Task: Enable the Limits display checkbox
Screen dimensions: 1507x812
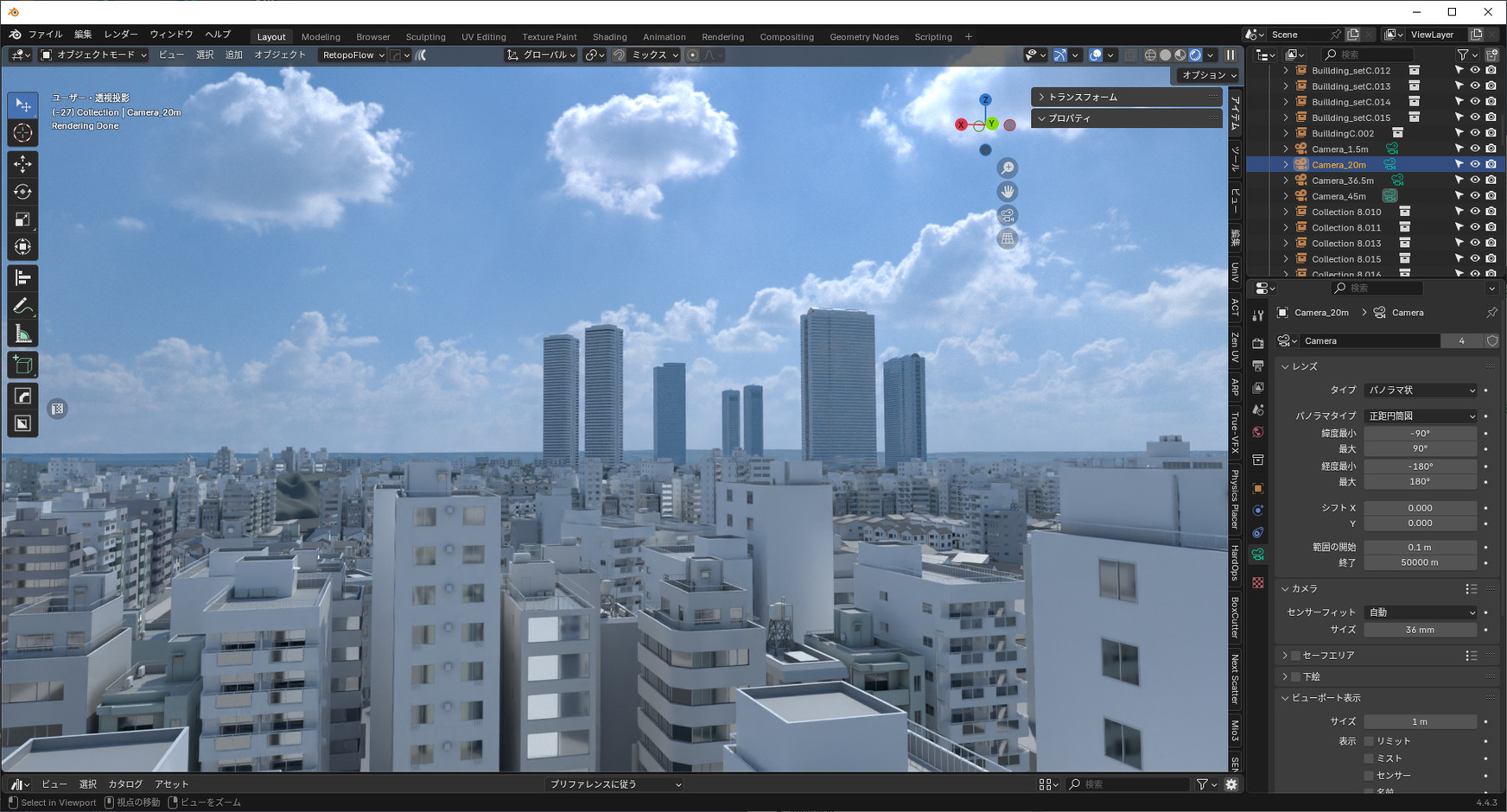Action: pos(1369,741)
